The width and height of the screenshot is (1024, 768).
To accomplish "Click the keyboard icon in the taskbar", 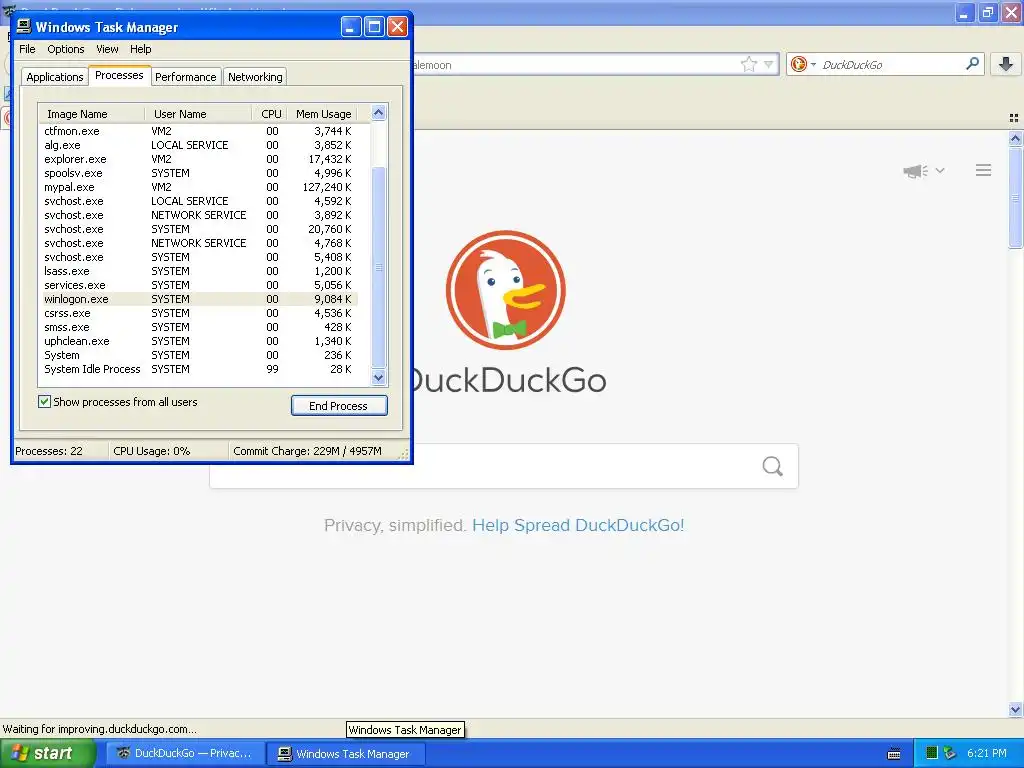I will click(894, 754).
